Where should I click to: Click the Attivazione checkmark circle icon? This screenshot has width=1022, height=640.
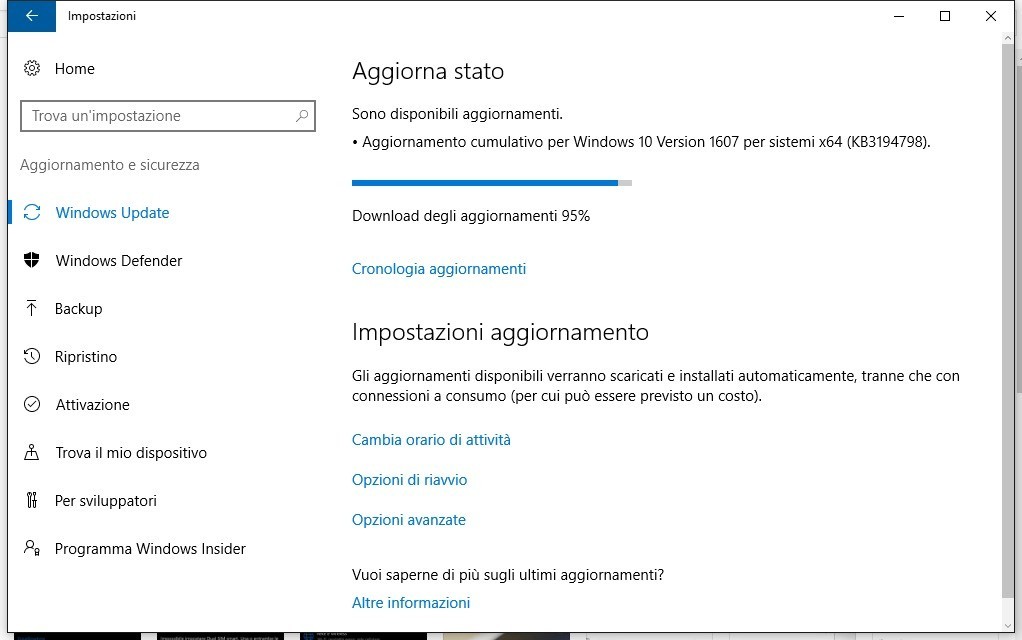click(32, 405)
